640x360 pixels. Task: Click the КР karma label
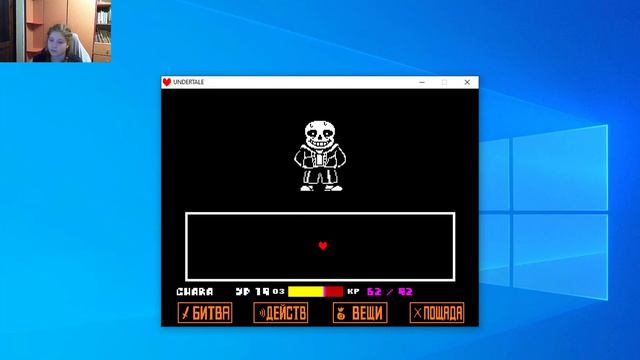pos(353,291)
